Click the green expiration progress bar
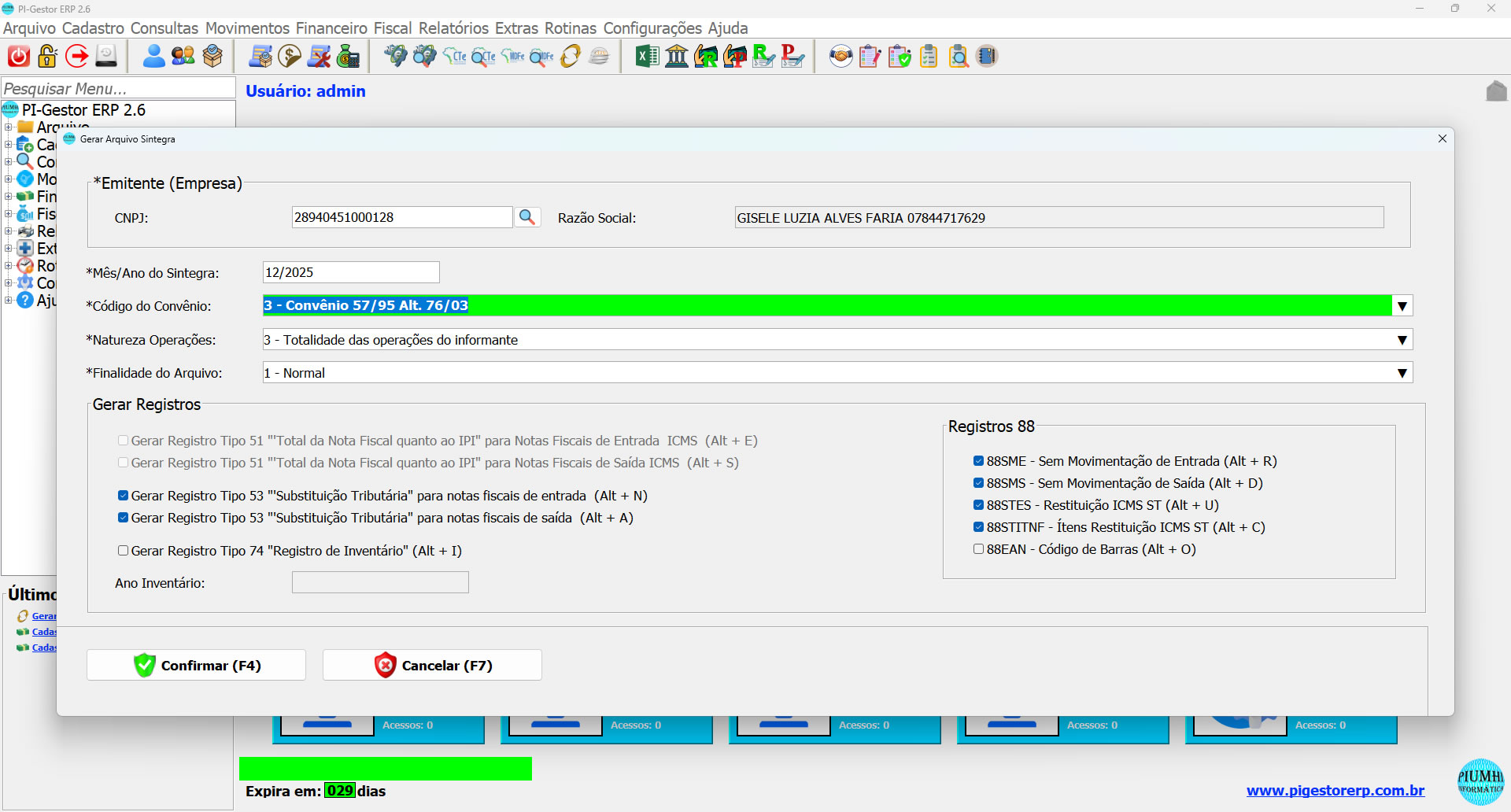The height and width of the screenshot is (812, 1511). (x=386, y=769)
